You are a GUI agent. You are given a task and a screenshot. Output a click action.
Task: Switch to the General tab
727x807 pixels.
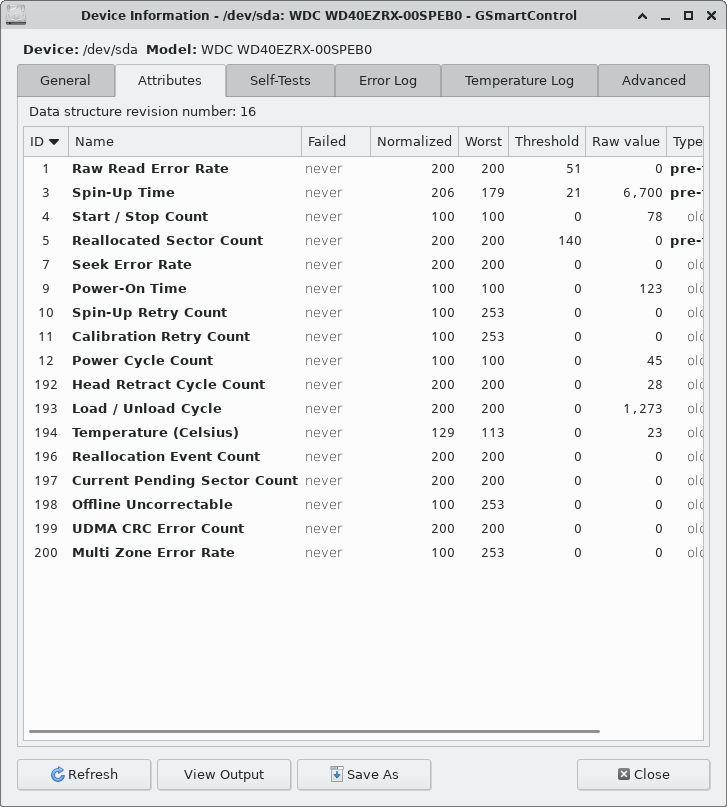point(65,80)
